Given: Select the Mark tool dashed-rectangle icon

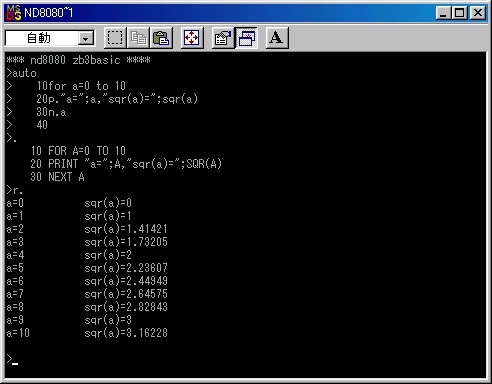Looking at the screenshot, I should tap(115, 38).
